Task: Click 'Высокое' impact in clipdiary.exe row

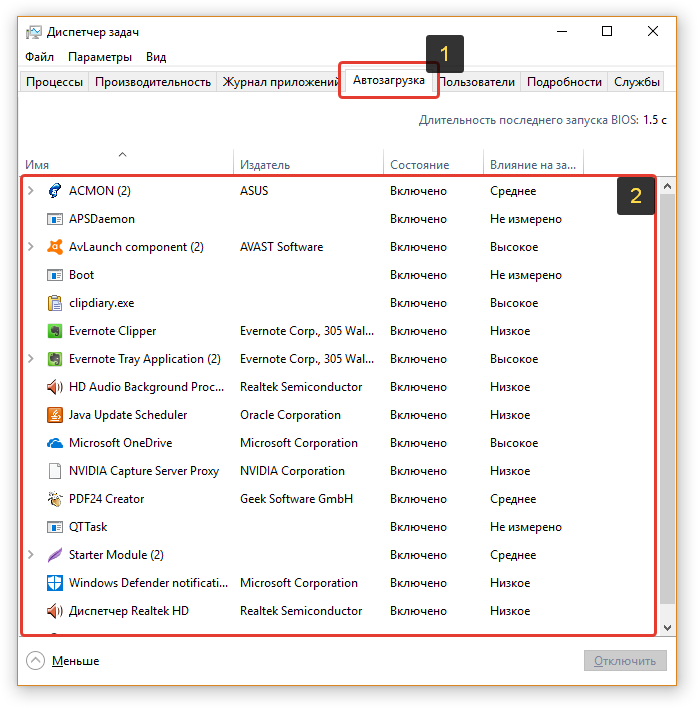Action: pos(514,303)
